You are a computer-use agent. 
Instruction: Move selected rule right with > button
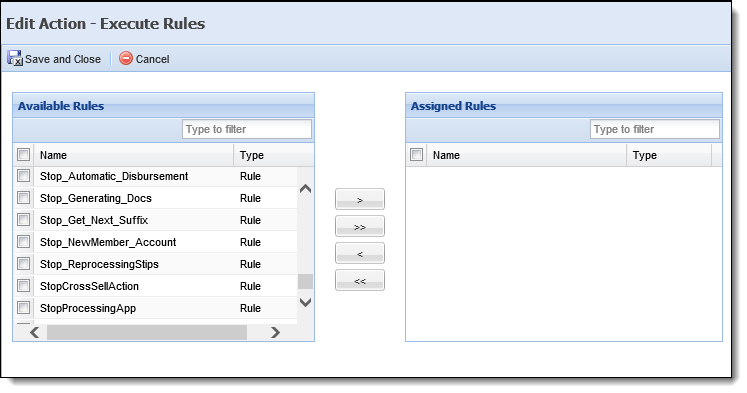360,199
